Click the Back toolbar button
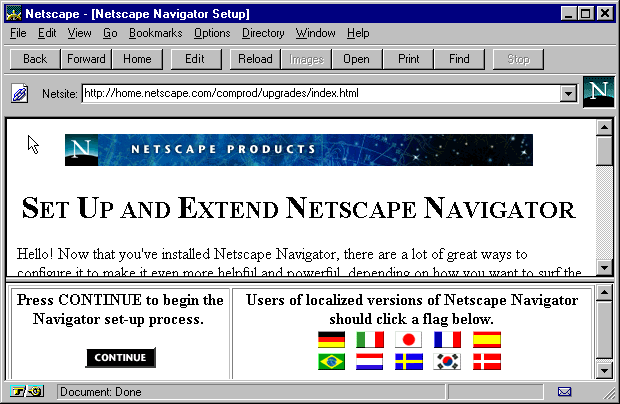Screen dimensions: 620x404 pyautogui.click(x=35, y=59)
